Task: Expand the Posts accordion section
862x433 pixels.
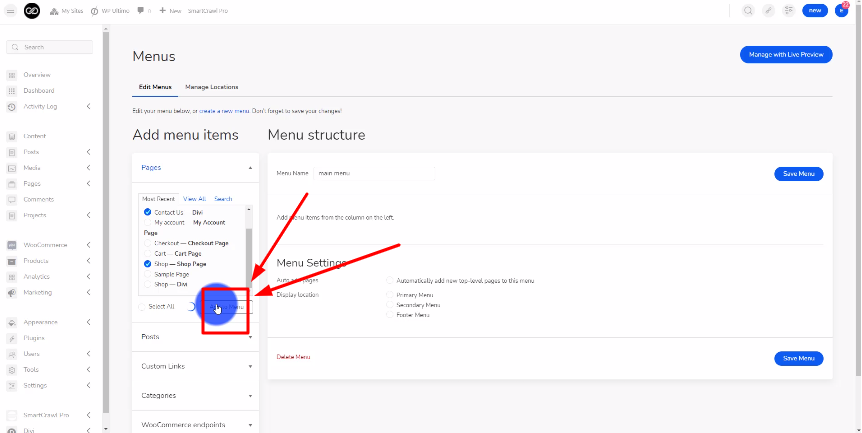Action: click(x=195, y=337)
